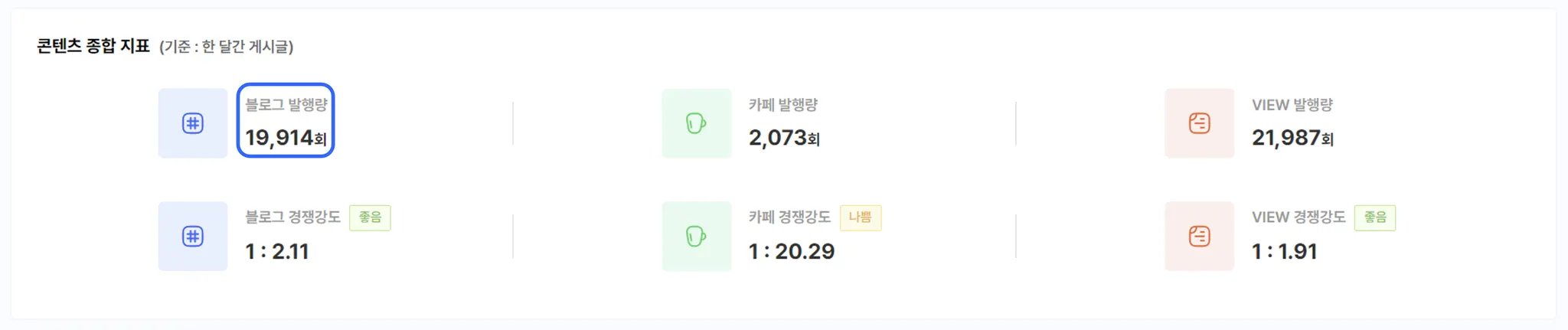Screen dimensions: 1568x330
Task: Click the note icon beside VIEW 경쟁강도
Action: point(1200,236)
